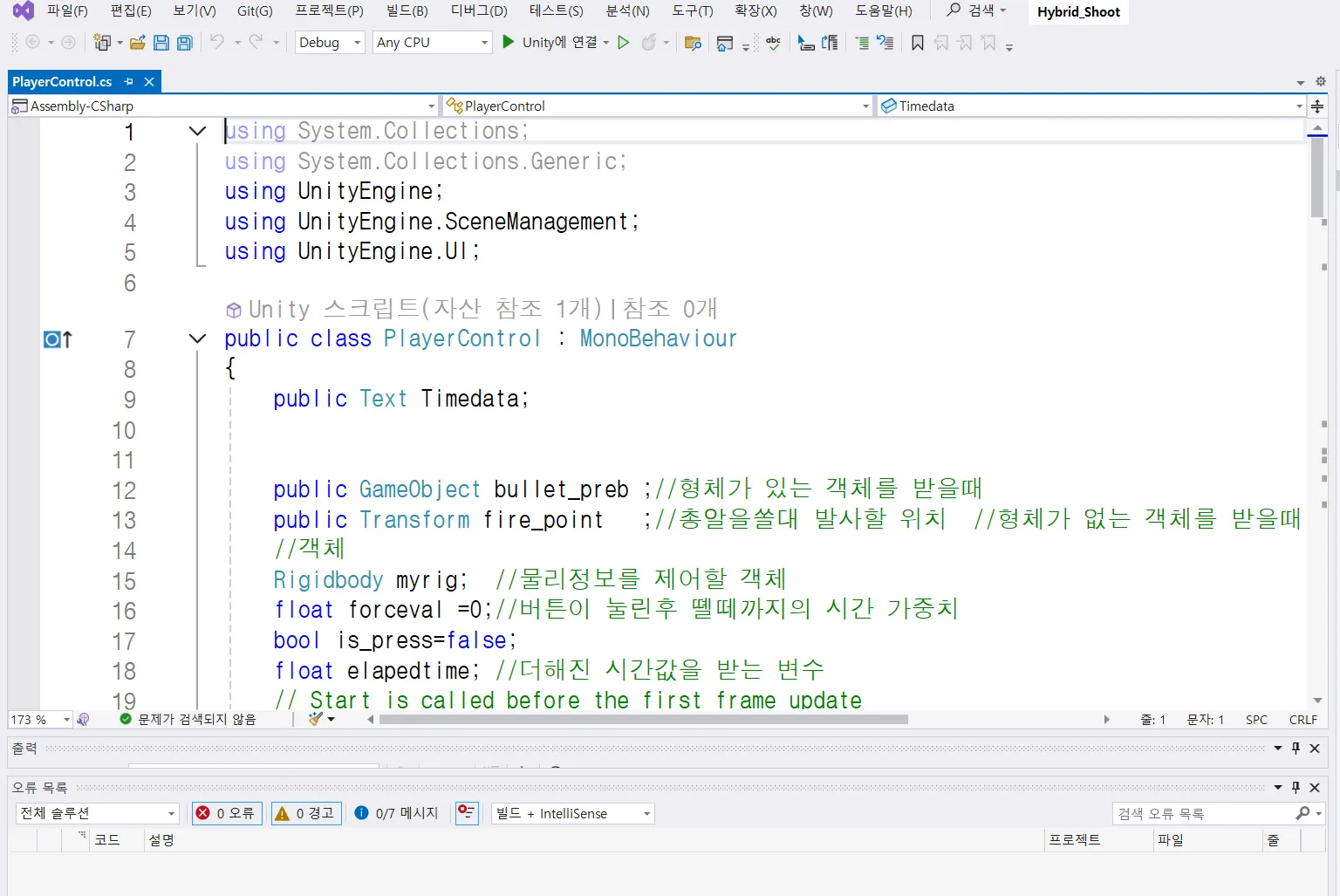Open the Git(G) menu
1340x896 pixels.
(x=254, y=11)
